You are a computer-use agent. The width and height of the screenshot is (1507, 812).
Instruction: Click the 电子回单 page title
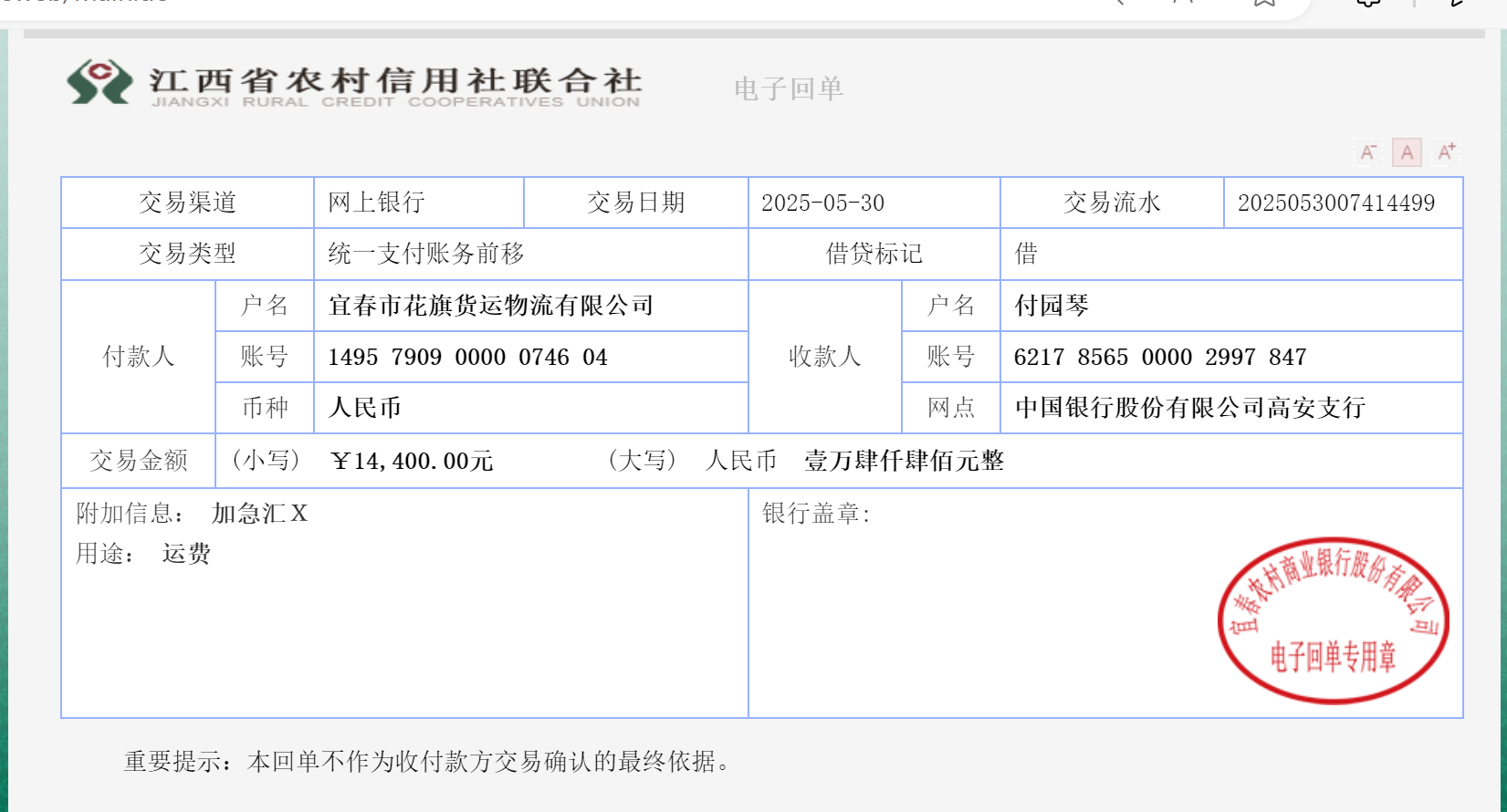[x=789, y=88]
